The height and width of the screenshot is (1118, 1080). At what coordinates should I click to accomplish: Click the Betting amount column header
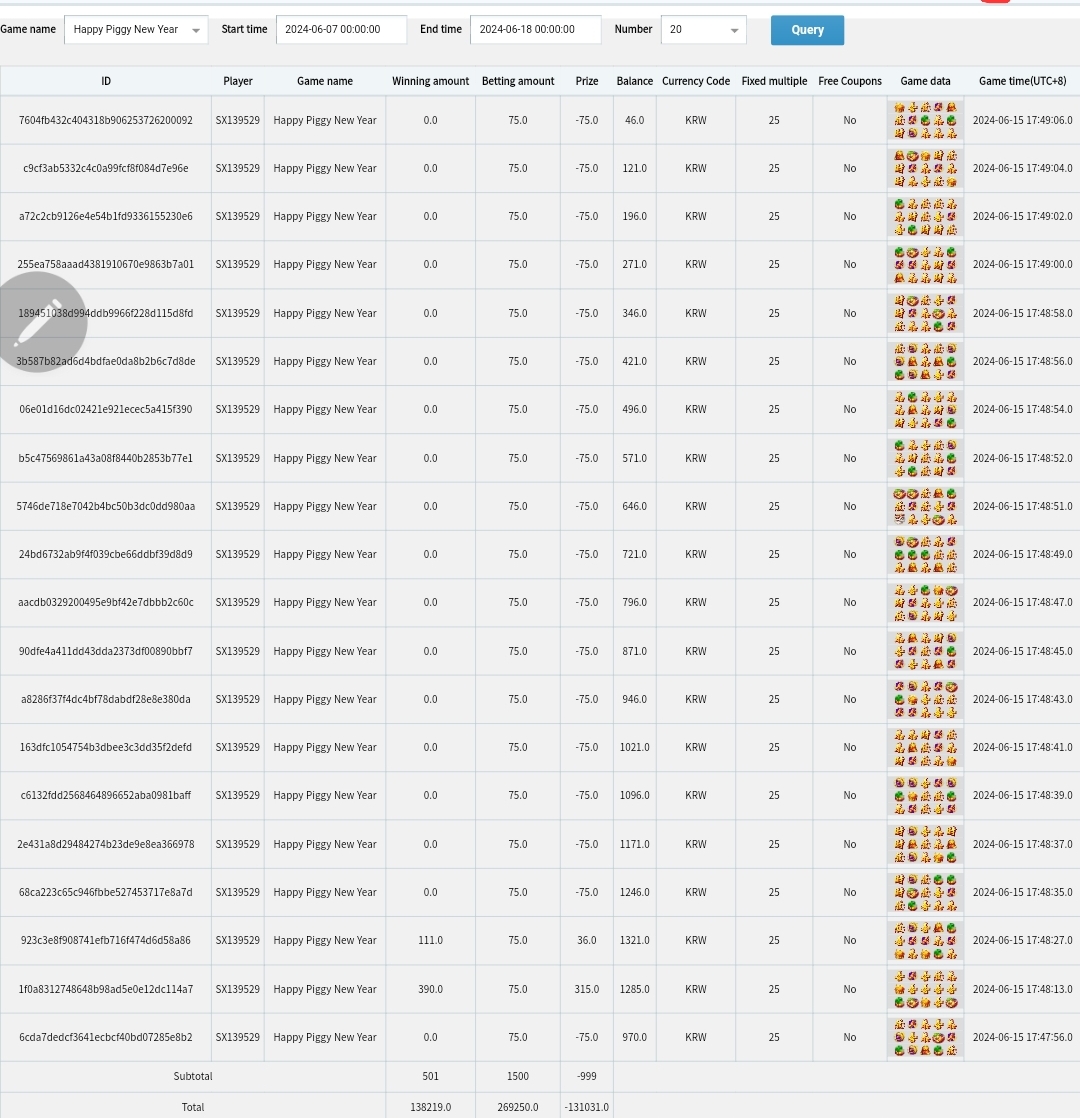[518, 81]
